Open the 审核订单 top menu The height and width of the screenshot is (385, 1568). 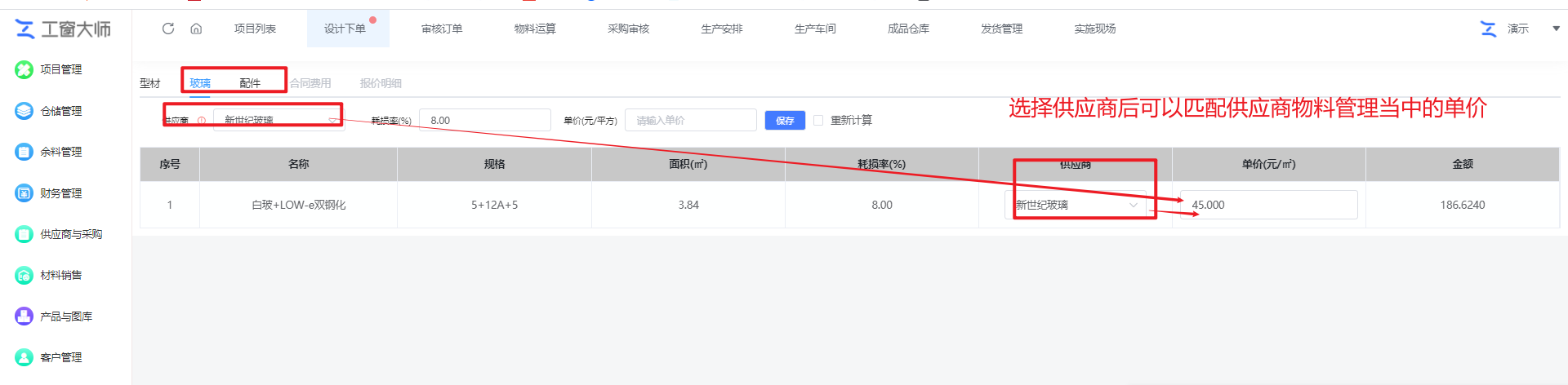[x=442, y=29]
